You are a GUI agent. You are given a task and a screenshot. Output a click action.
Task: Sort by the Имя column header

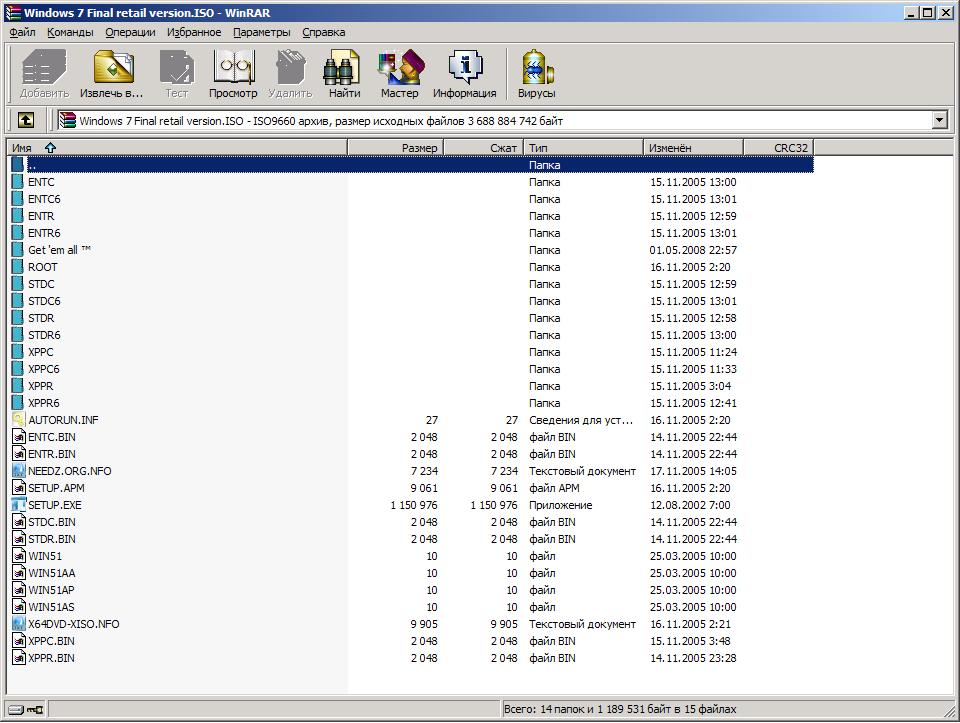click(177, 148)
